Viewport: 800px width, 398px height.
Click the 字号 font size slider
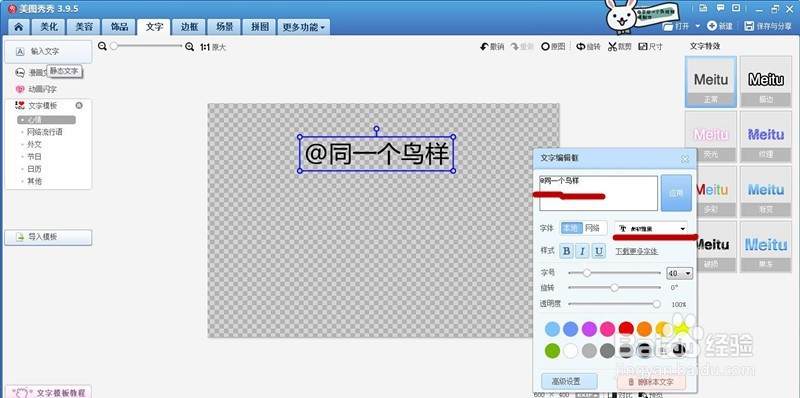(614, 273)
